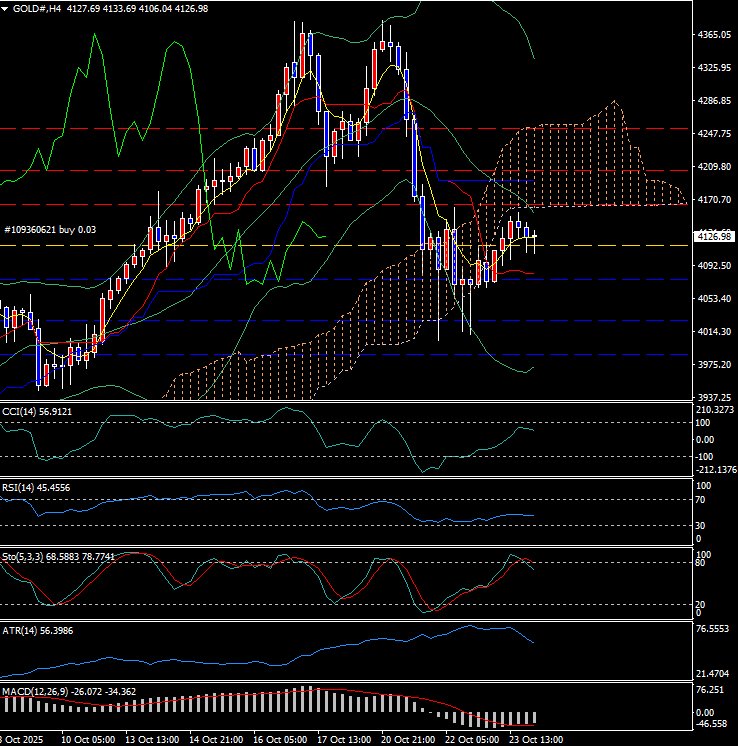
Task: Select the 13 Oct 13:00 time label
Action: click(152, 739)
